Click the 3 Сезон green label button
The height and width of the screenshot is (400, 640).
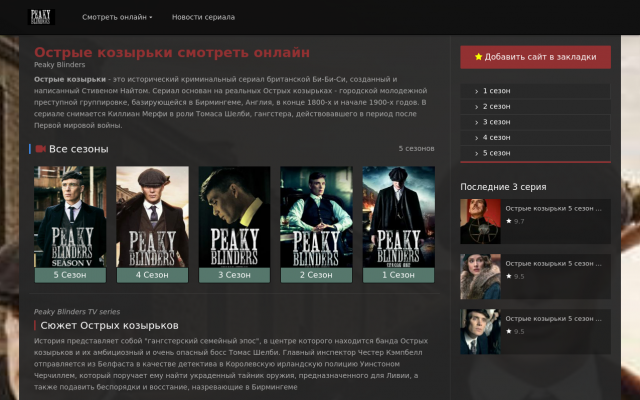(234, 275)
